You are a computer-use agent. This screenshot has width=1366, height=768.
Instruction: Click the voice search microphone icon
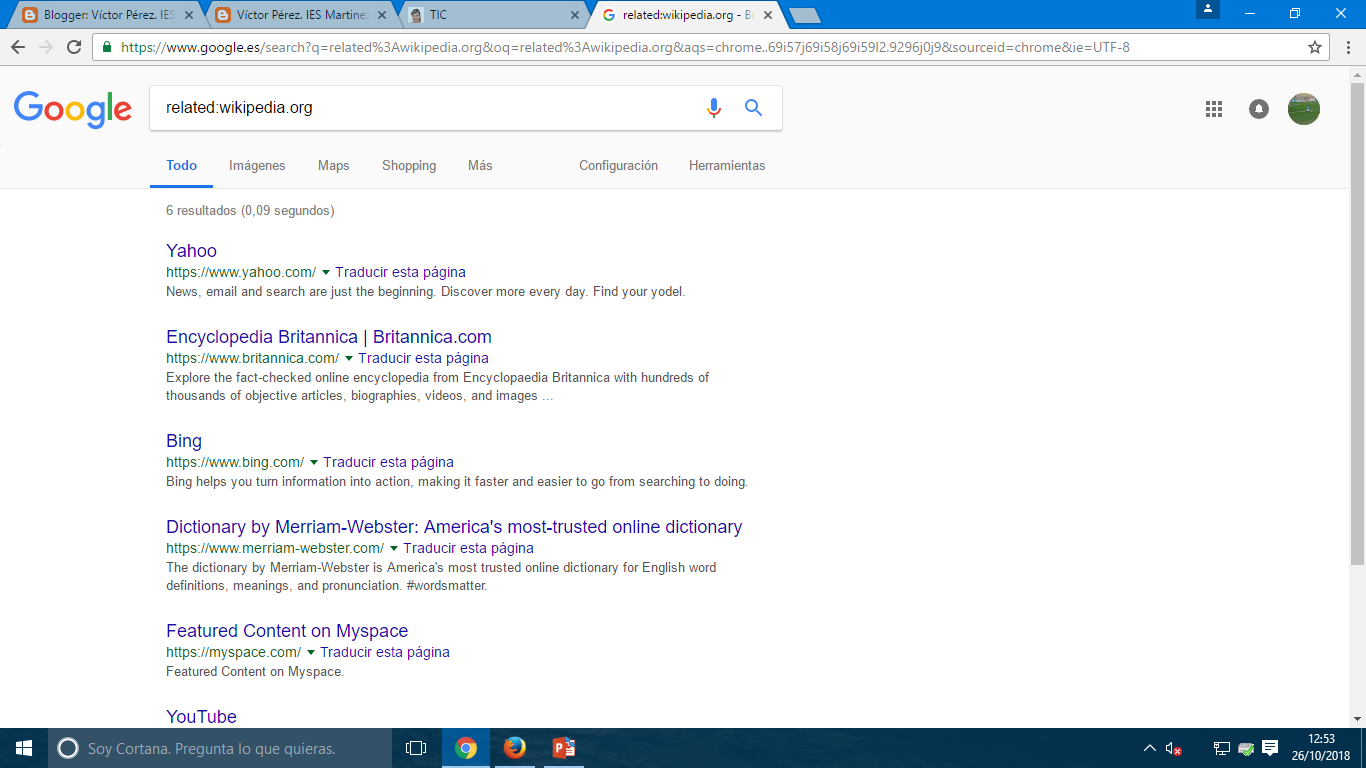click(x=713, y=108)
